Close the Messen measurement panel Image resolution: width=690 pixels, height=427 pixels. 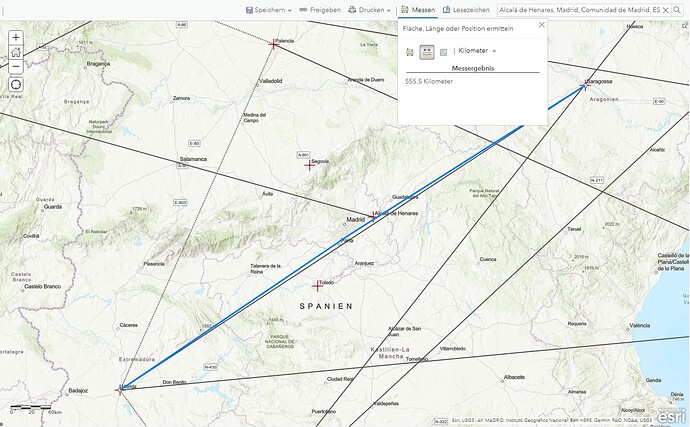click(542, 25)
